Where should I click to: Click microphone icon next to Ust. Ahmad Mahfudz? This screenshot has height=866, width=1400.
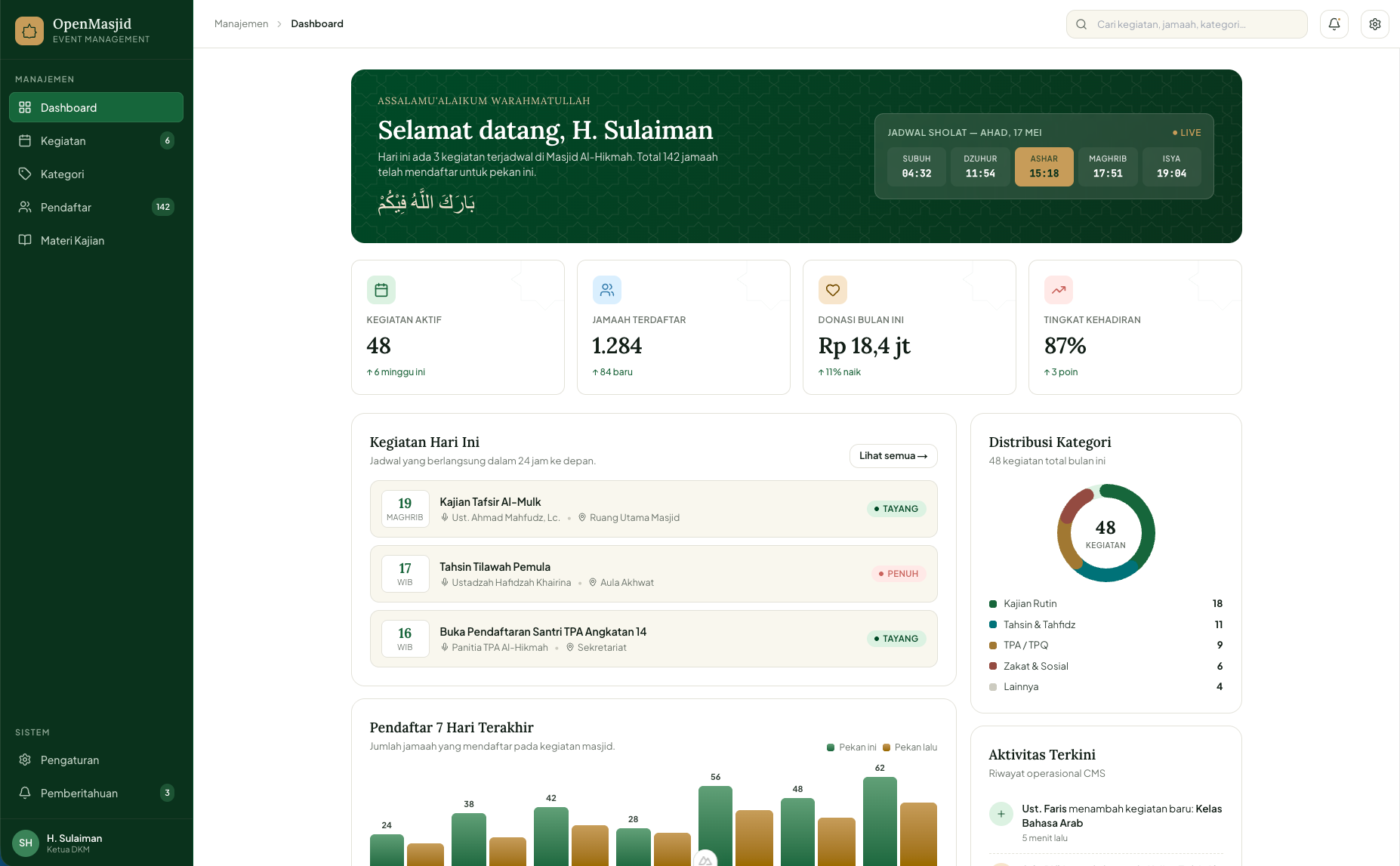(x=445, y=518)
